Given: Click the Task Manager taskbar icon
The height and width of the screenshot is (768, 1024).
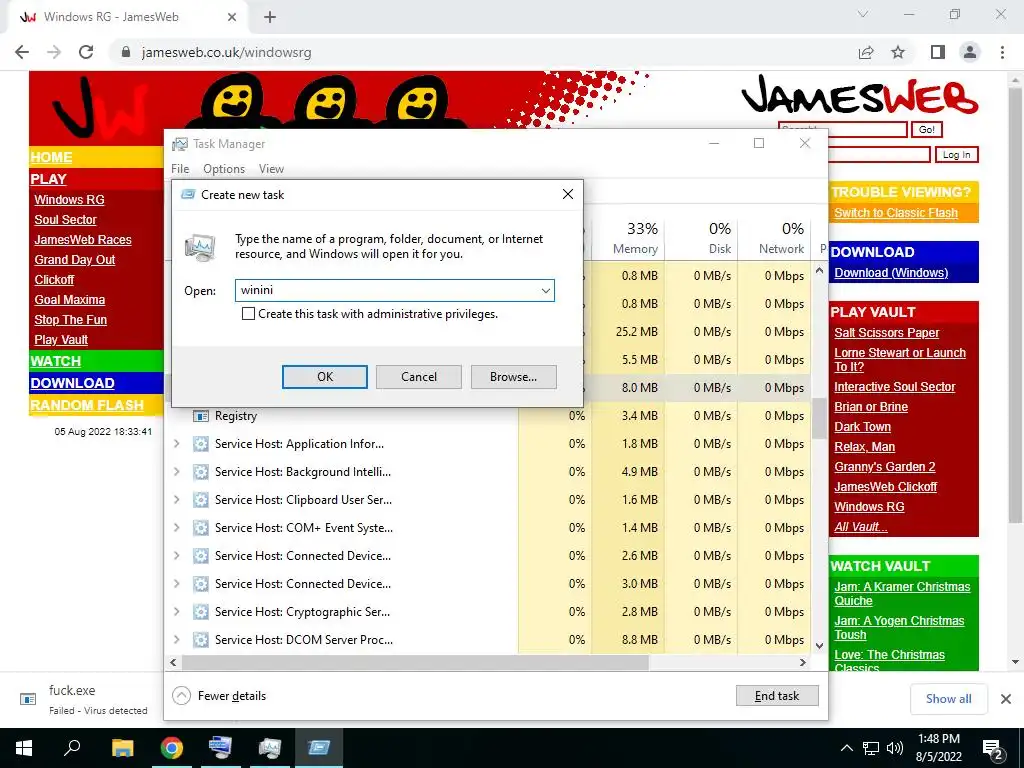Looking at the screenshot, I should 269,748.
